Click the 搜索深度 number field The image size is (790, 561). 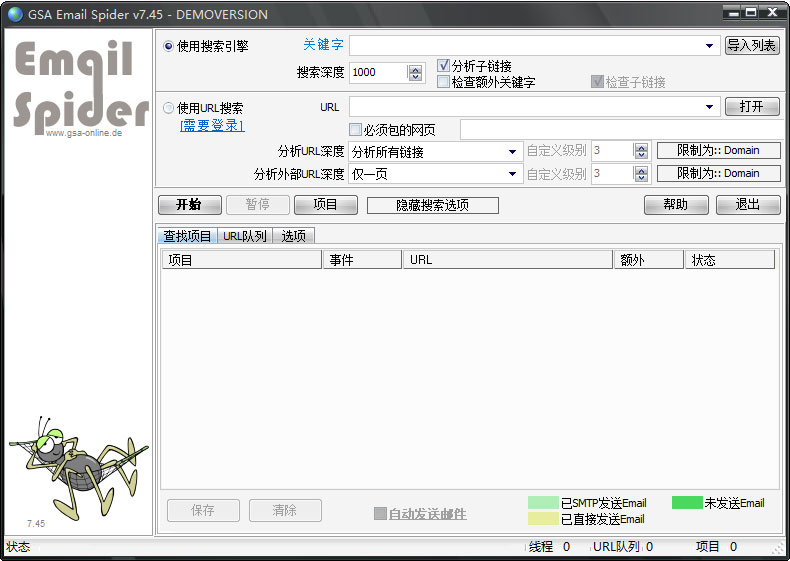tap(379, 73)
